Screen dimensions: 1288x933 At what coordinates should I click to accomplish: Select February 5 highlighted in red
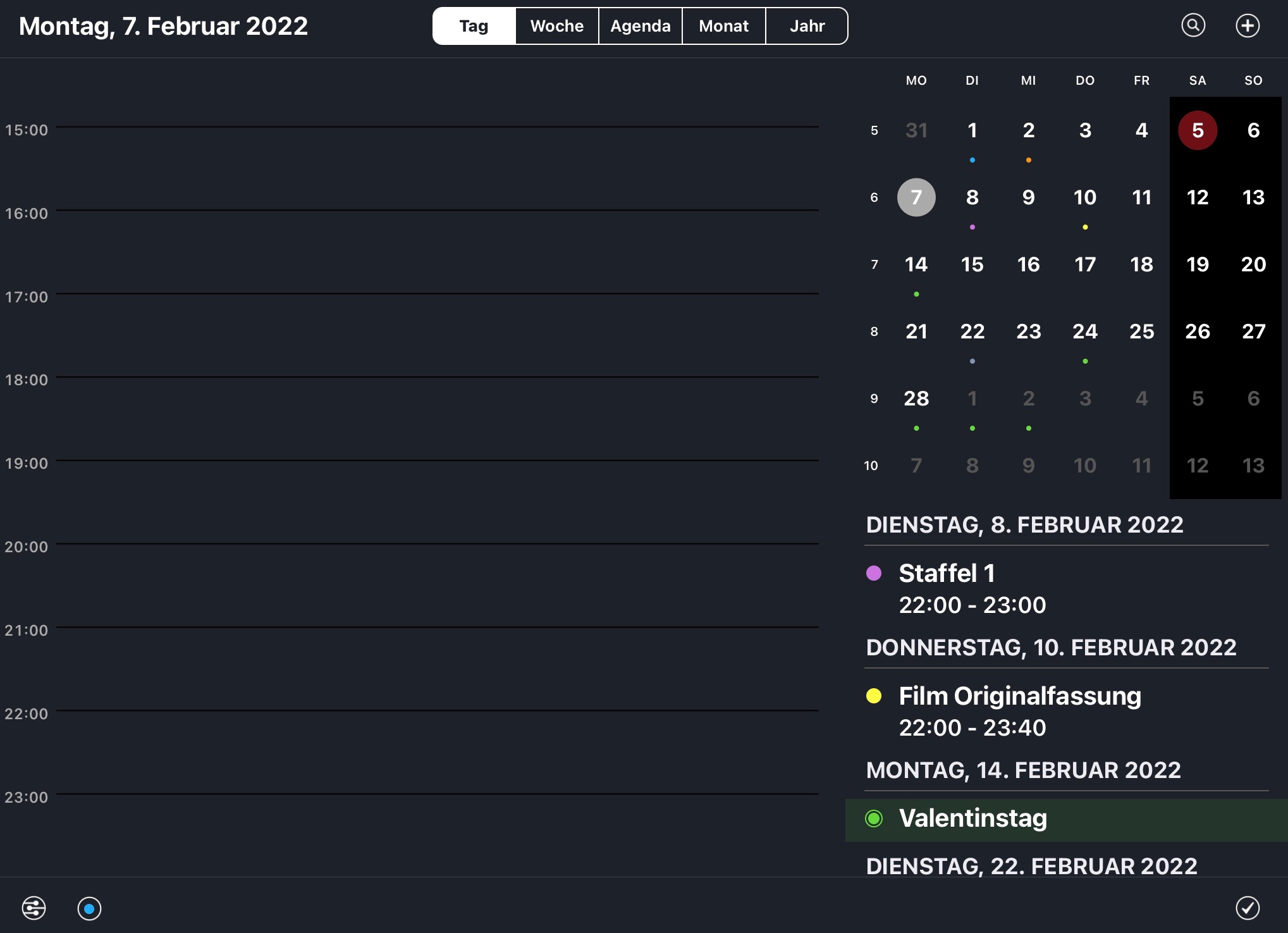[1197, 130]
